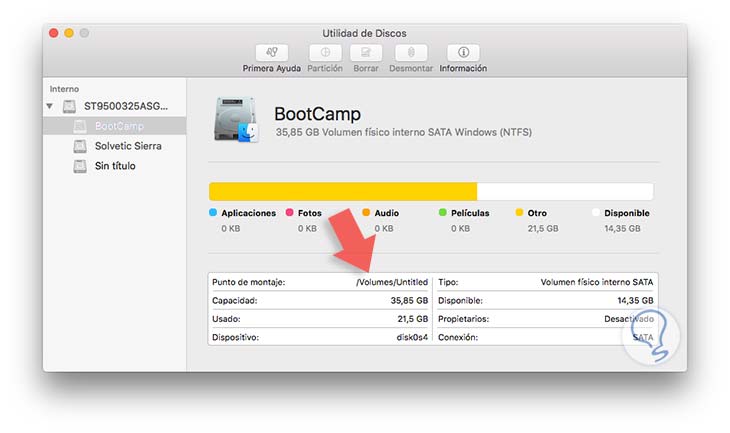
Task: Click the Capacidad value 35,85 GB
Action: point(409,301)
